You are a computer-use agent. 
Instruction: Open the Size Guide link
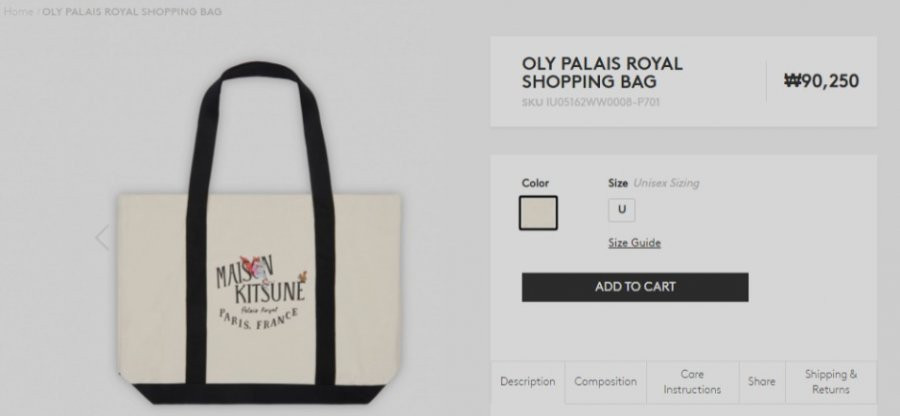(634, 243)
